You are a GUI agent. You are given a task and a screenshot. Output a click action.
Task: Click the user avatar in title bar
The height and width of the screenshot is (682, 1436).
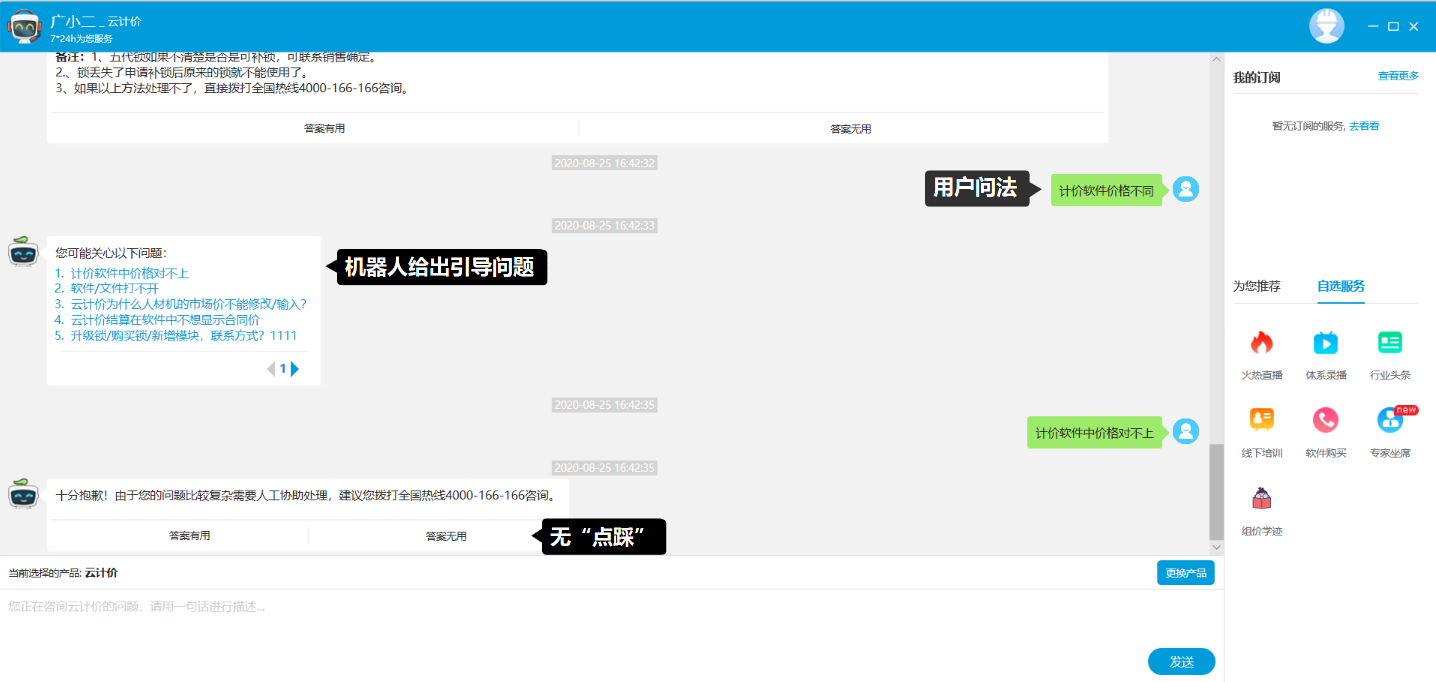click(1326, 26)
